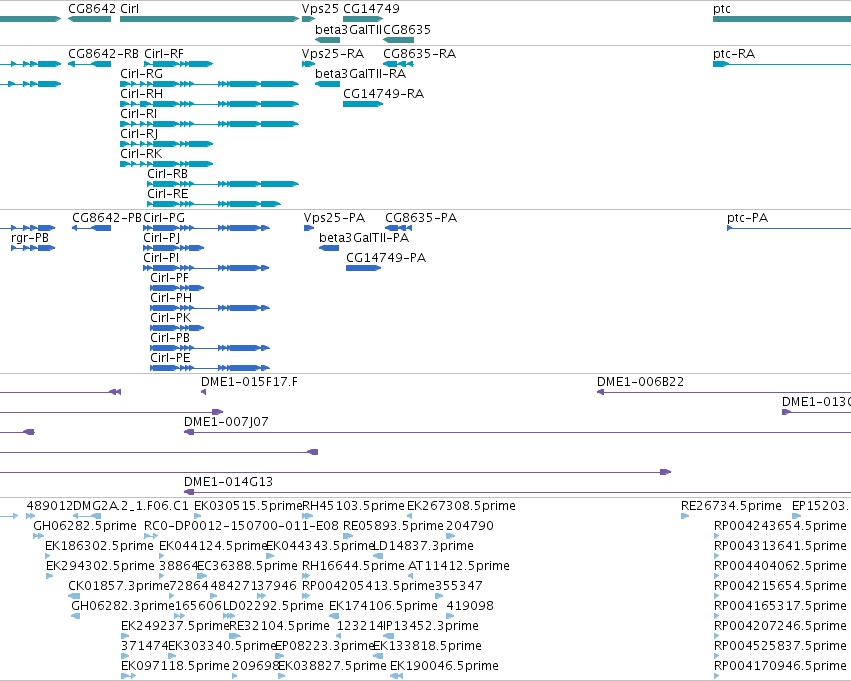The image size is (851, 681).
Task: Click the IP13452.3prime EST label
Action: [431, 626]
